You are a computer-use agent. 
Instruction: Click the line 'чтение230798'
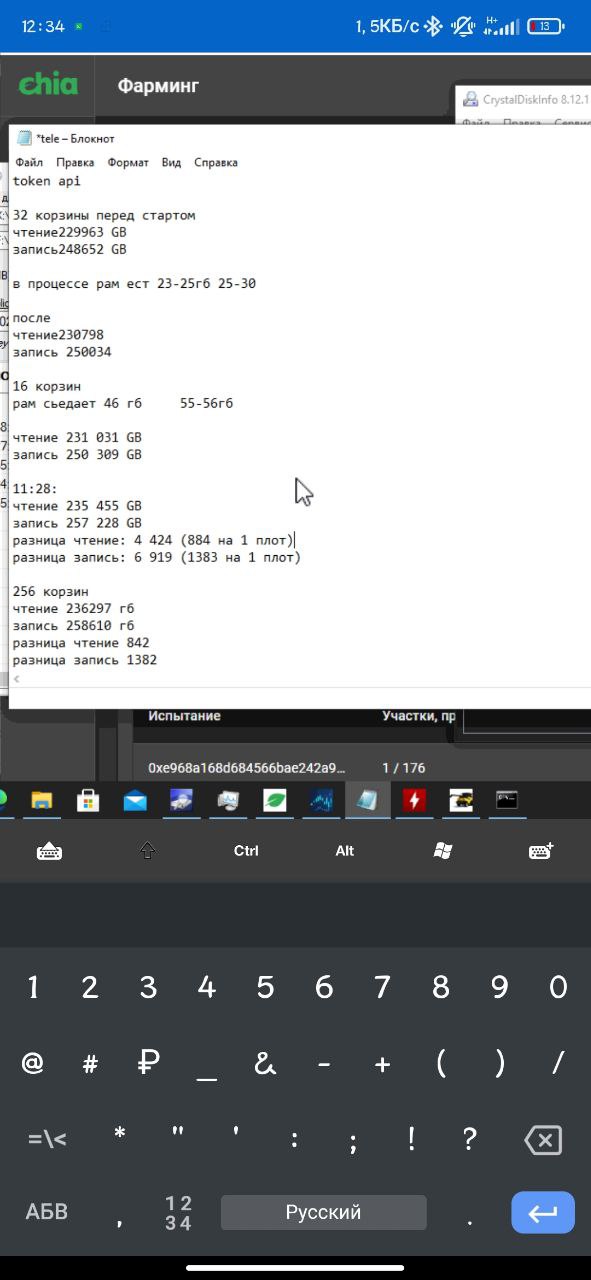(58, 335)
